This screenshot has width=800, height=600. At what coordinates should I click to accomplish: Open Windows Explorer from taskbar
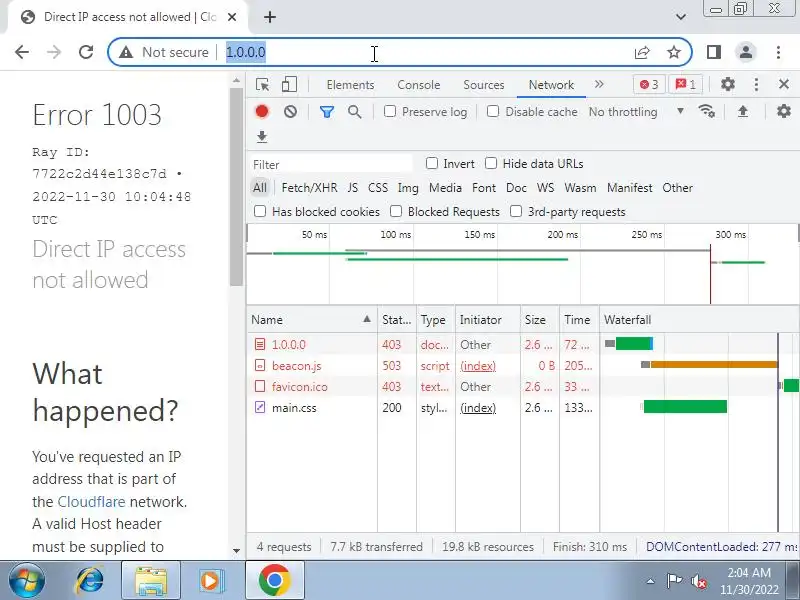(151, 581)
